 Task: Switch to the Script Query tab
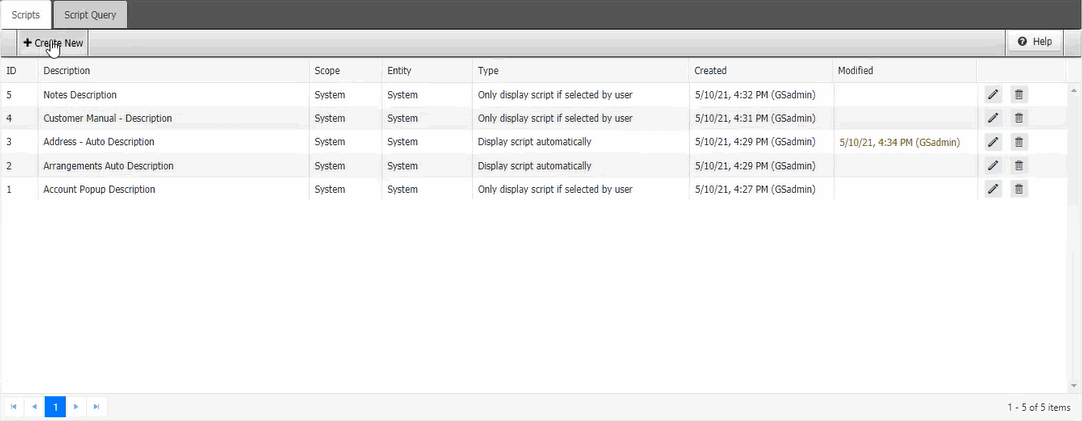pyautogui.click(x=89, y=15)
